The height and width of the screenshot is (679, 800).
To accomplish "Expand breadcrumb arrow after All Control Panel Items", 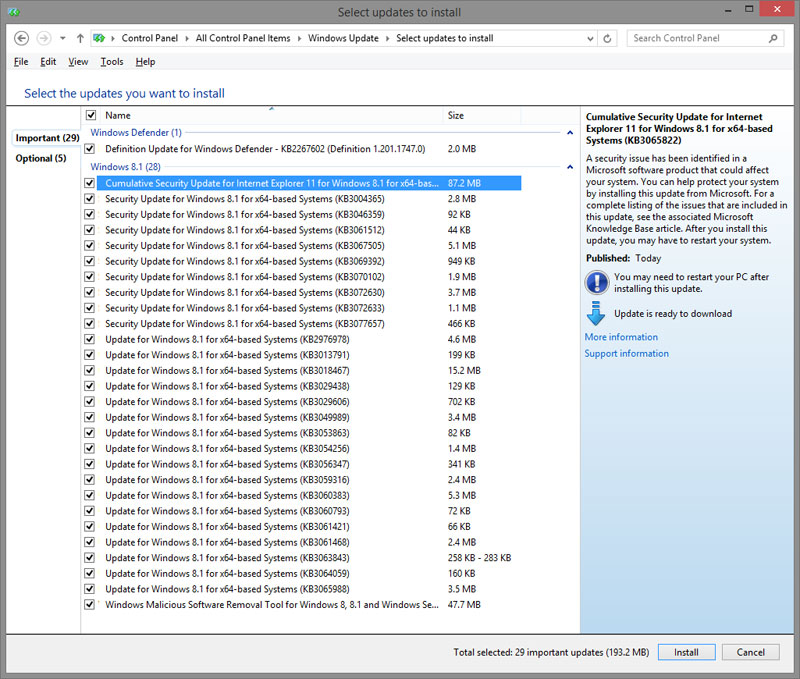I will (x=299, y=38).
